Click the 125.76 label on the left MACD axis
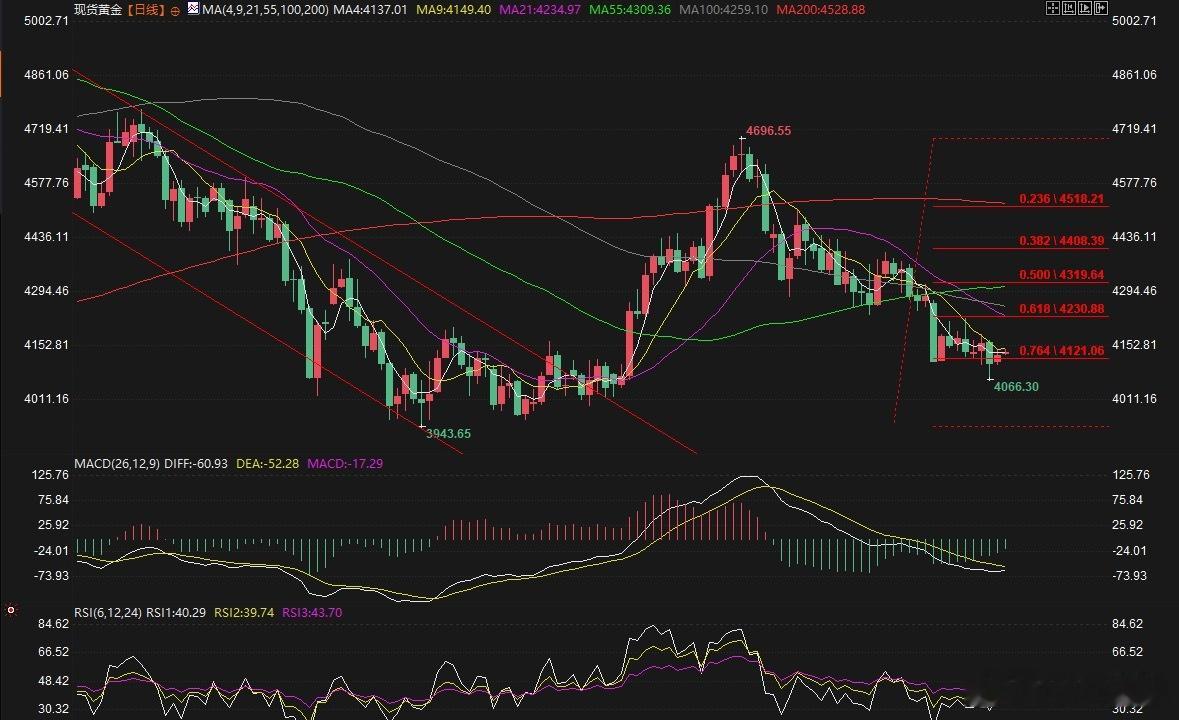The image size is (1179, 720). click(x=50, y=475)
